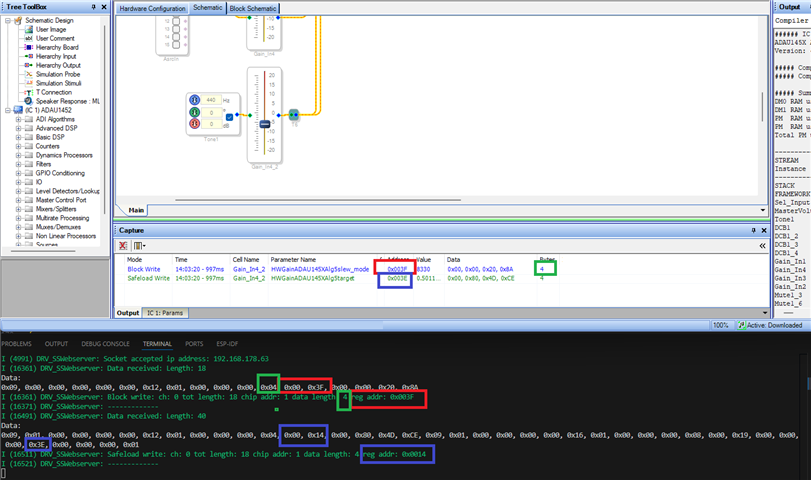811x480 pixels.
Task: Click the Gain_In4_2 slider handle
Action: point(265,124)
